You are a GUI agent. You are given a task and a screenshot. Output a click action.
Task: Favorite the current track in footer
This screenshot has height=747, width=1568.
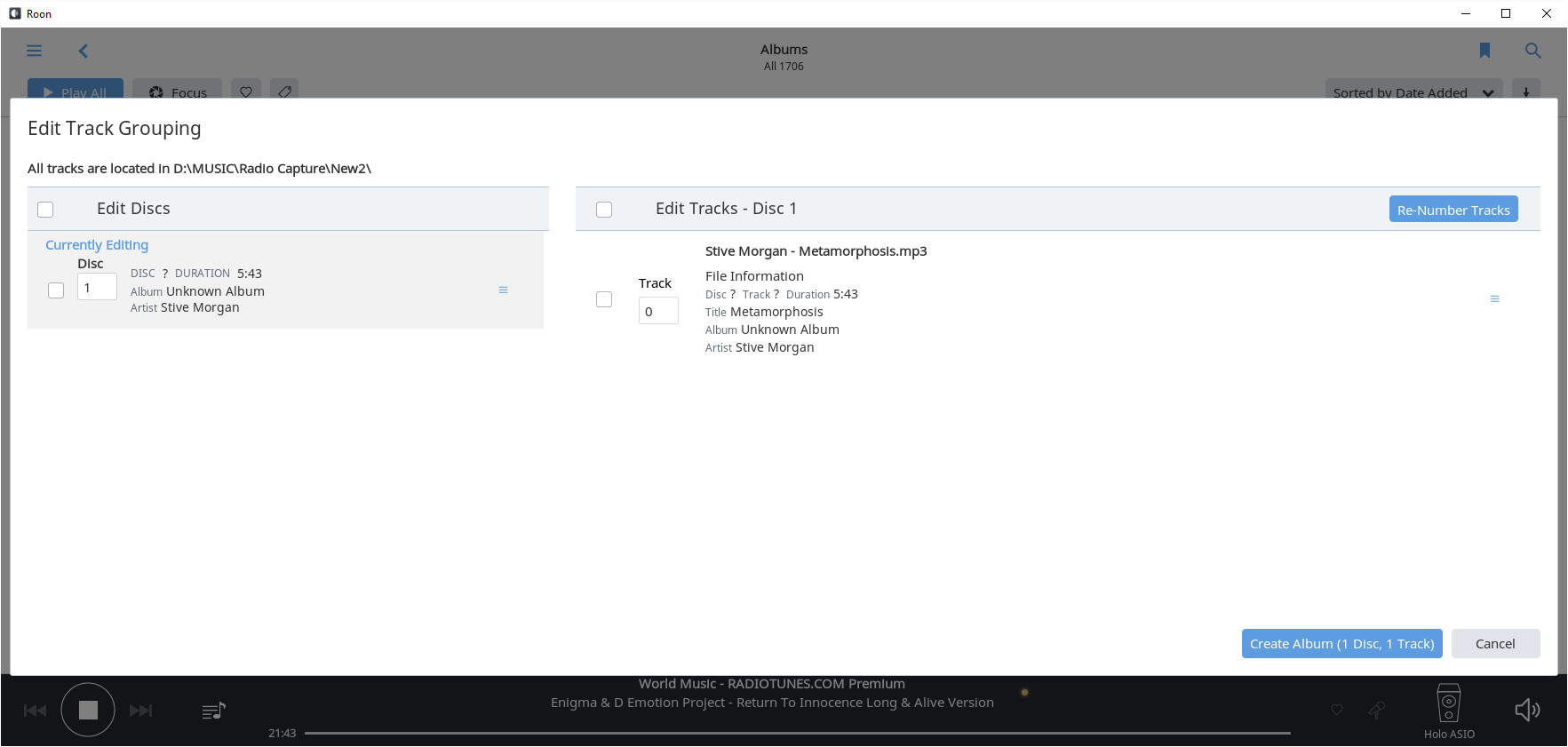(1336, 710)
